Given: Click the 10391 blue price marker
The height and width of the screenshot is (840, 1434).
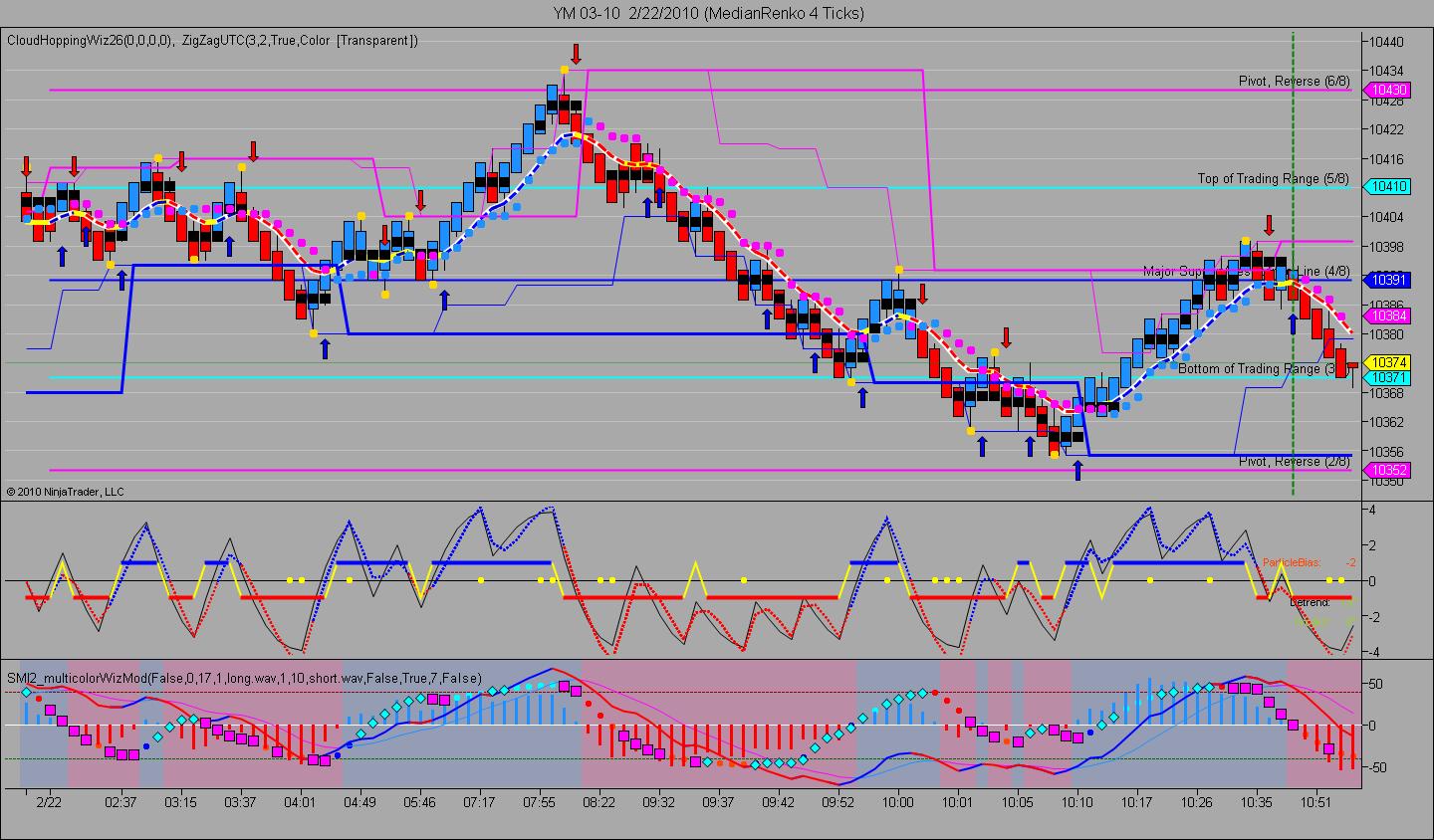Looking at the screenshot, I should pos(1387,280).
